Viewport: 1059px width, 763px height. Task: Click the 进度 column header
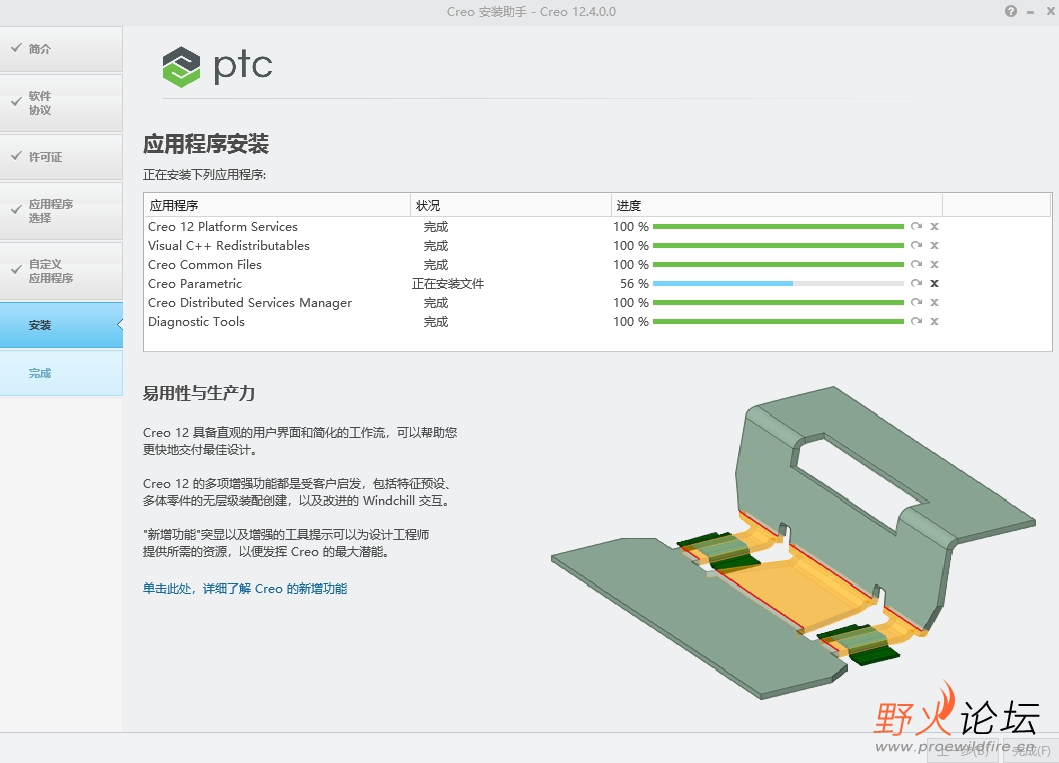pyautogui.click(x=777, y=205)
